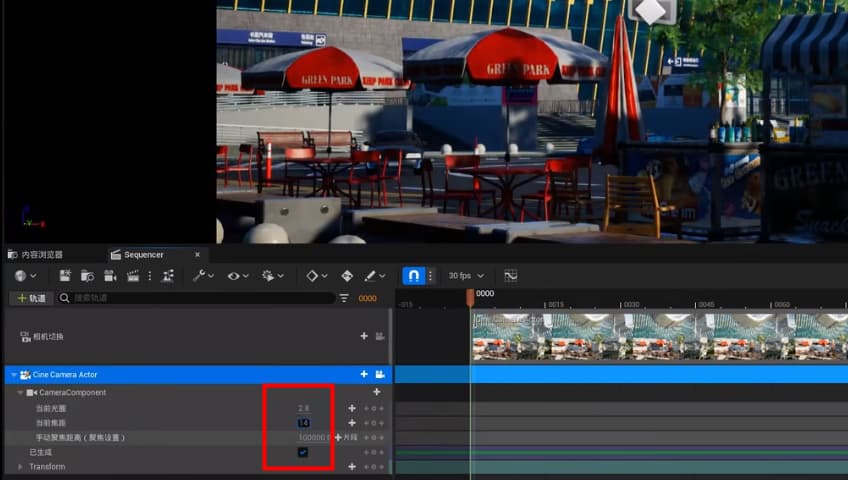Click the create camera icon in Sequencer toolbar
Viewport: 848px width, 480px height.
109,275
